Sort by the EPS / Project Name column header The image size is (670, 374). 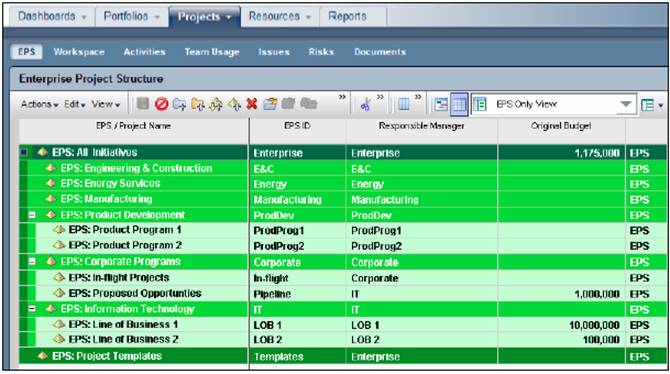coord(134,131)
